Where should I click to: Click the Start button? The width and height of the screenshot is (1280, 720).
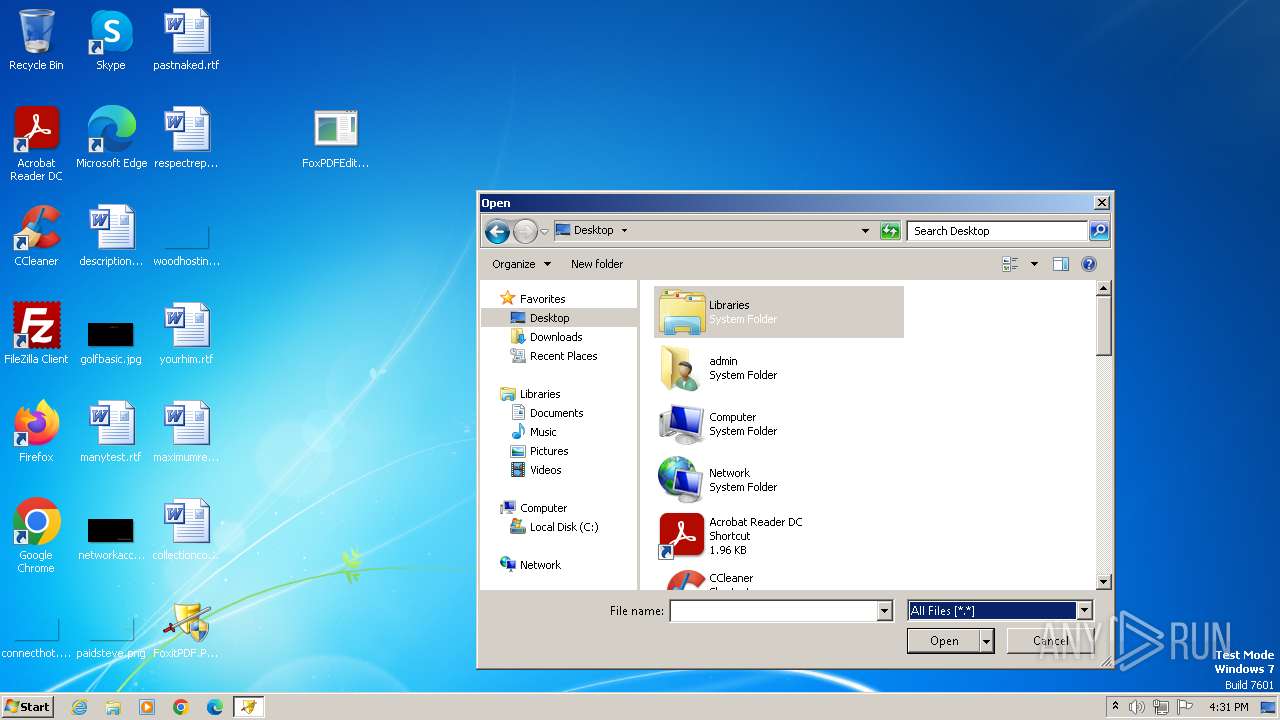coord(27,706)
